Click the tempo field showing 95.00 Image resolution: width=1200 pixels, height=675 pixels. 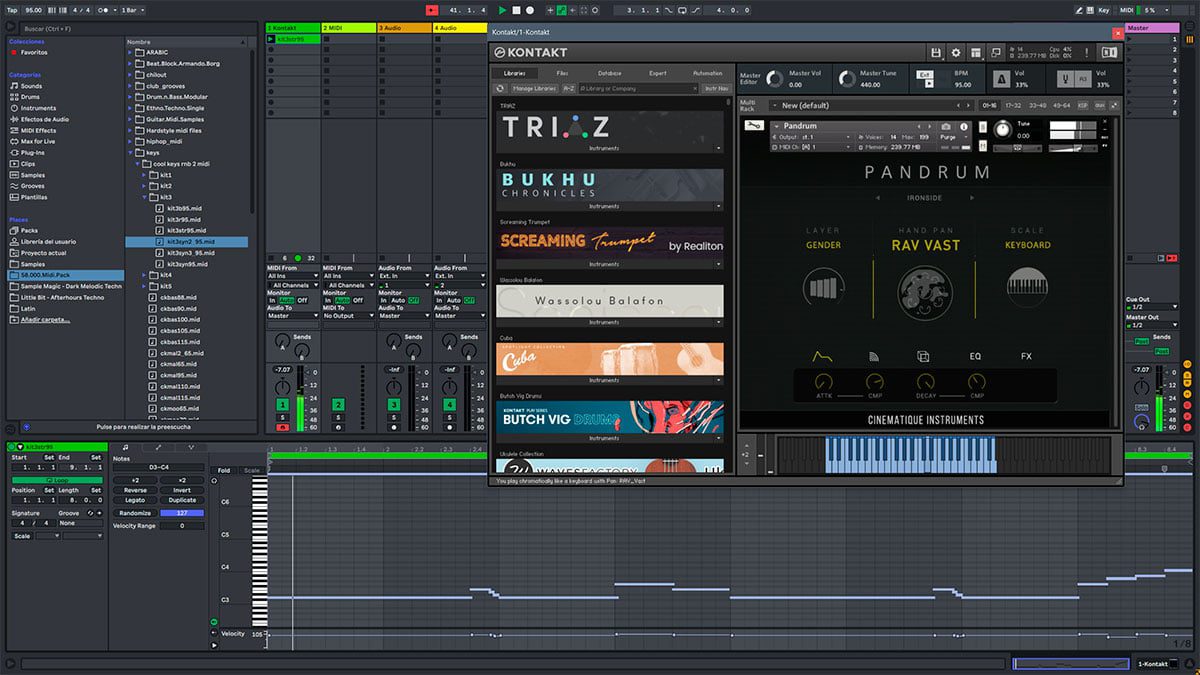(35, 10)
